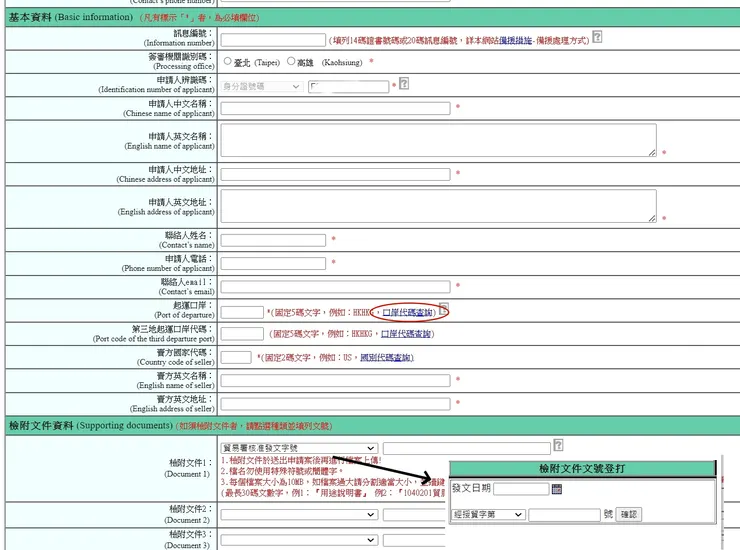Select Taipei processing office radio
The image size is (740, 550).
227,61
